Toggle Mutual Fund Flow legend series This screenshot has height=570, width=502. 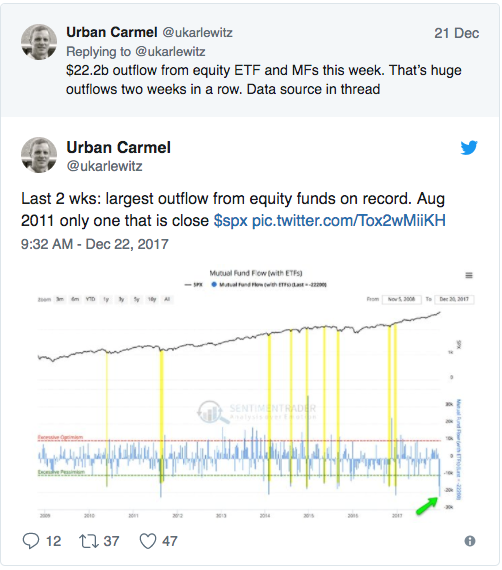(269, 285)
